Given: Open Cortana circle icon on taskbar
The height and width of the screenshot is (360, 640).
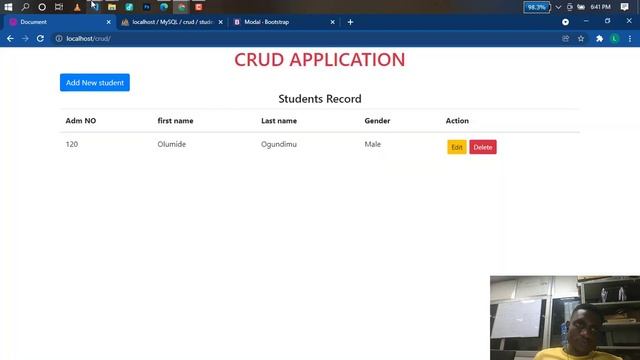Looking at the screenshot, I should click(x=42, y=7).
